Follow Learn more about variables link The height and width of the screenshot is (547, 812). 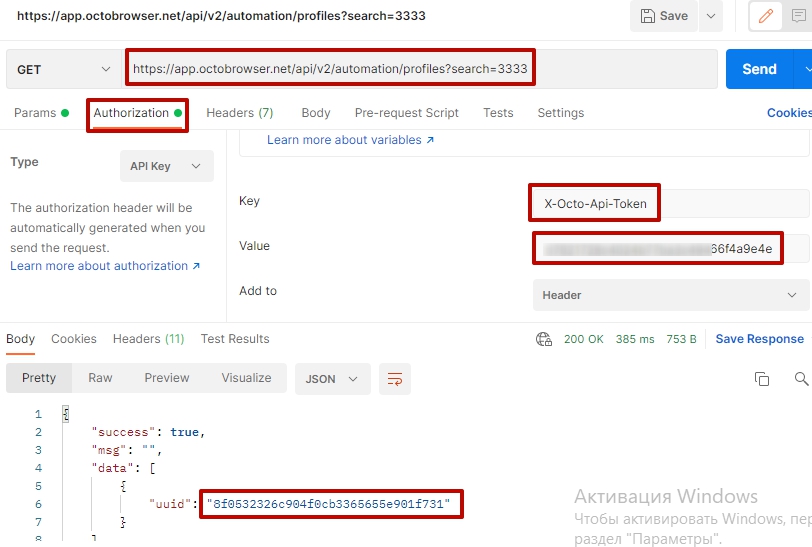point(350,140)
